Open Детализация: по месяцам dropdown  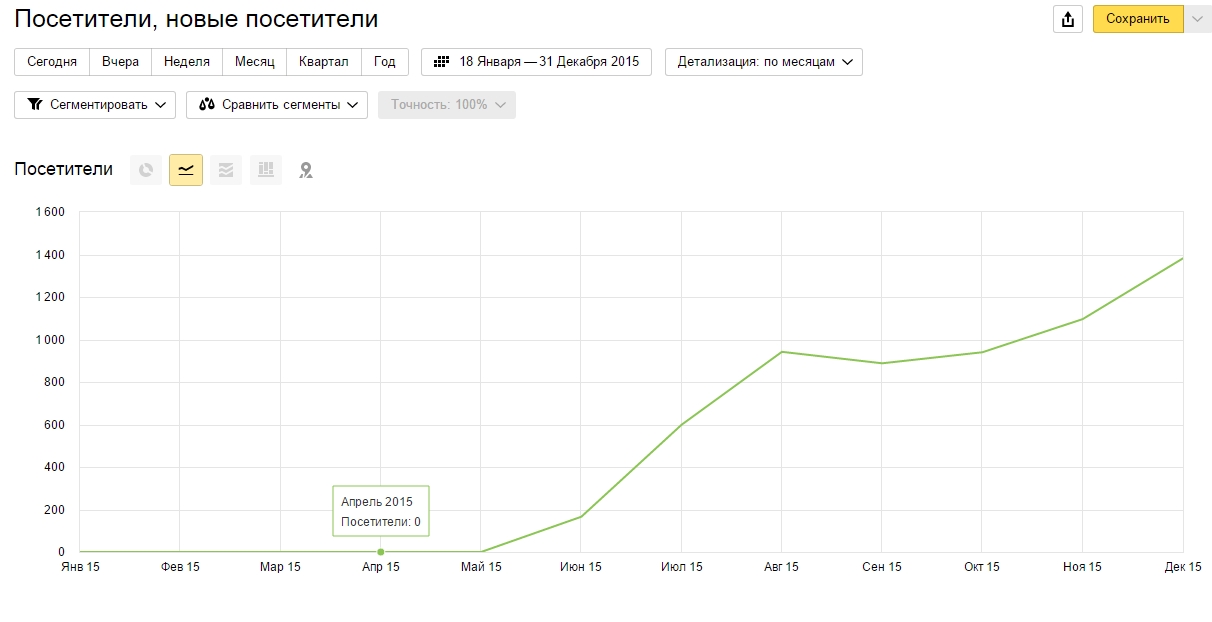(764, 62)
